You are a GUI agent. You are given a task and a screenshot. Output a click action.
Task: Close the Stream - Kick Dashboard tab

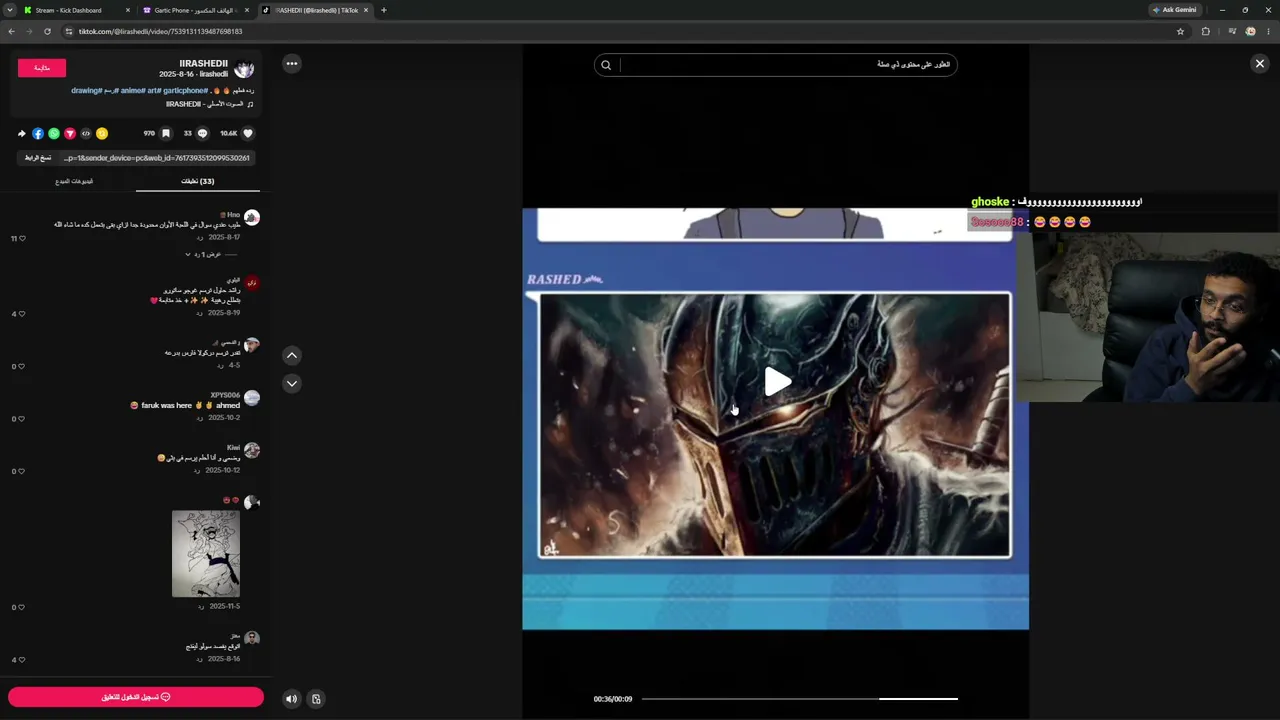[128, 10]
